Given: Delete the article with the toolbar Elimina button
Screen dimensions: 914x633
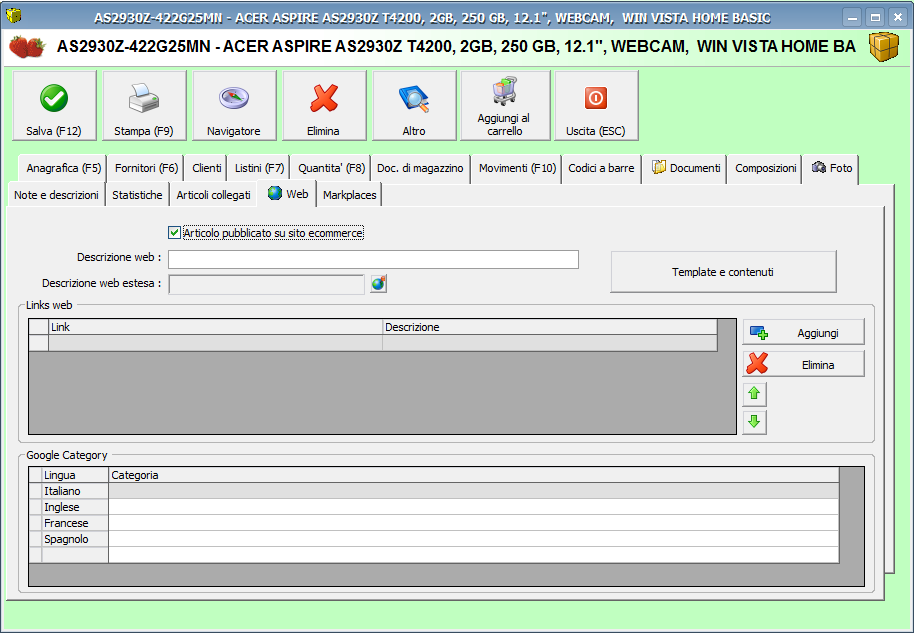Looking at the screenshot, I should 324,106.
